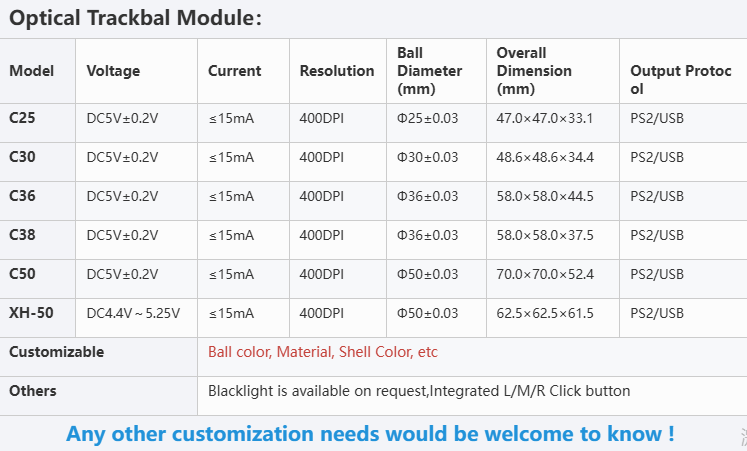The image size is (747, 451).
Task: Click the Resolution column header
Action: [337, 71]
